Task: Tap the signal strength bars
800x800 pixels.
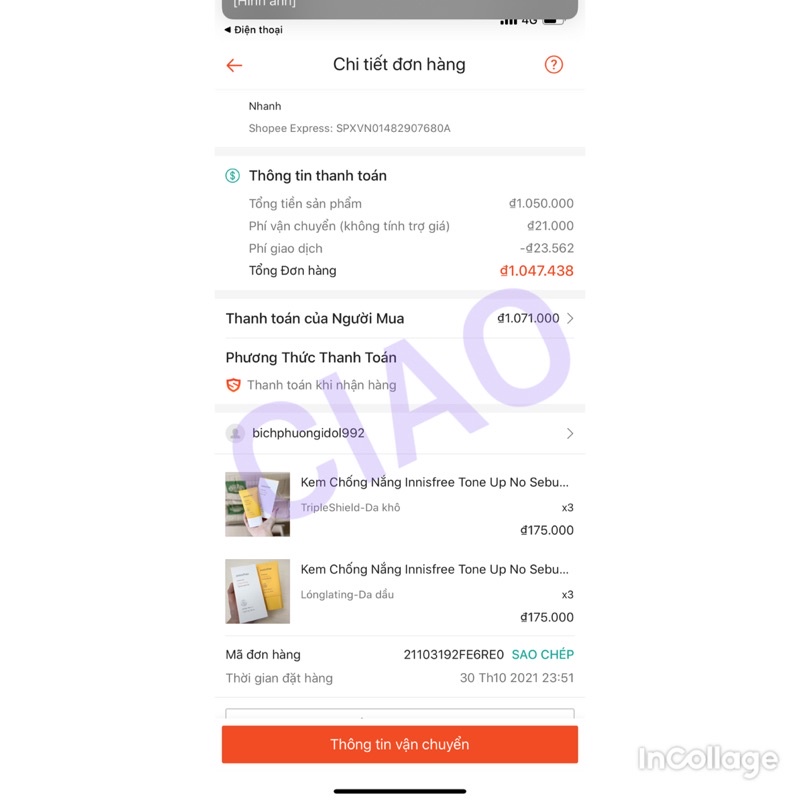Action: (x=508, y=21)
